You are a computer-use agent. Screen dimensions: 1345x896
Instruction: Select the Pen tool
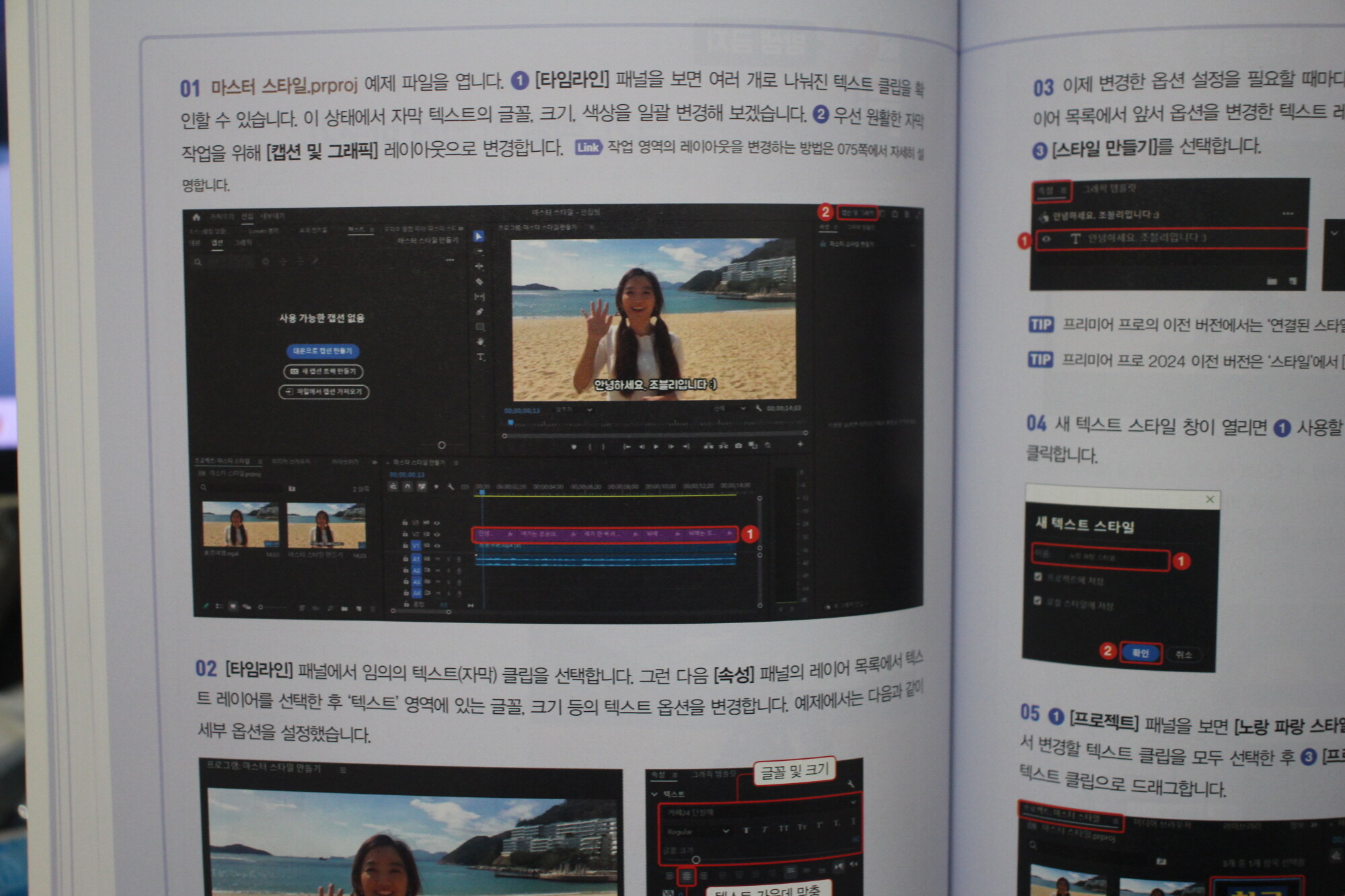479,312
